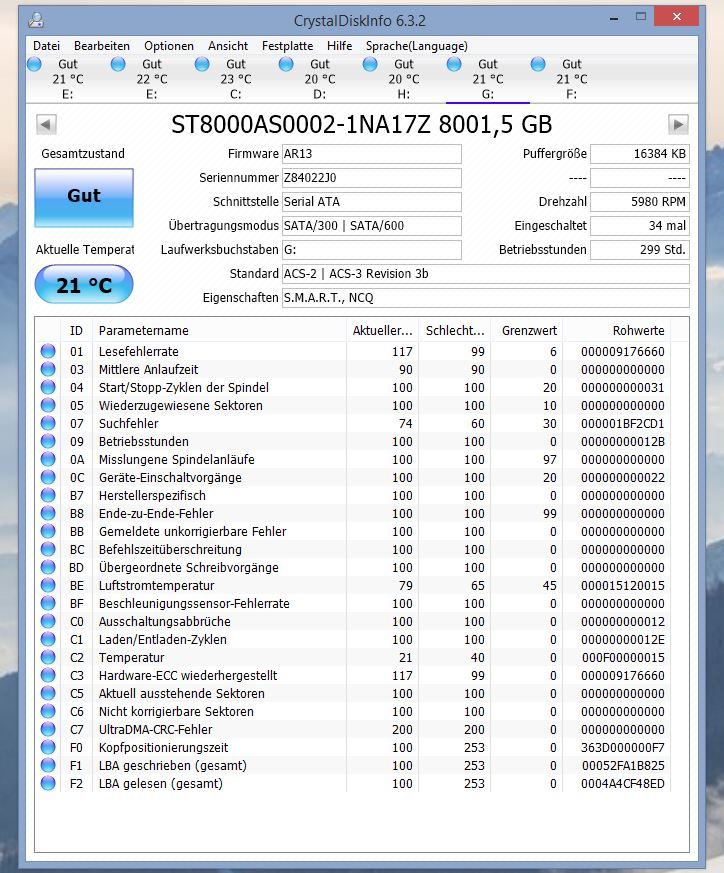724x873 pixels.
Task: Click the Puffergröße value 16384 KB
Action: [x=639, y=154]
